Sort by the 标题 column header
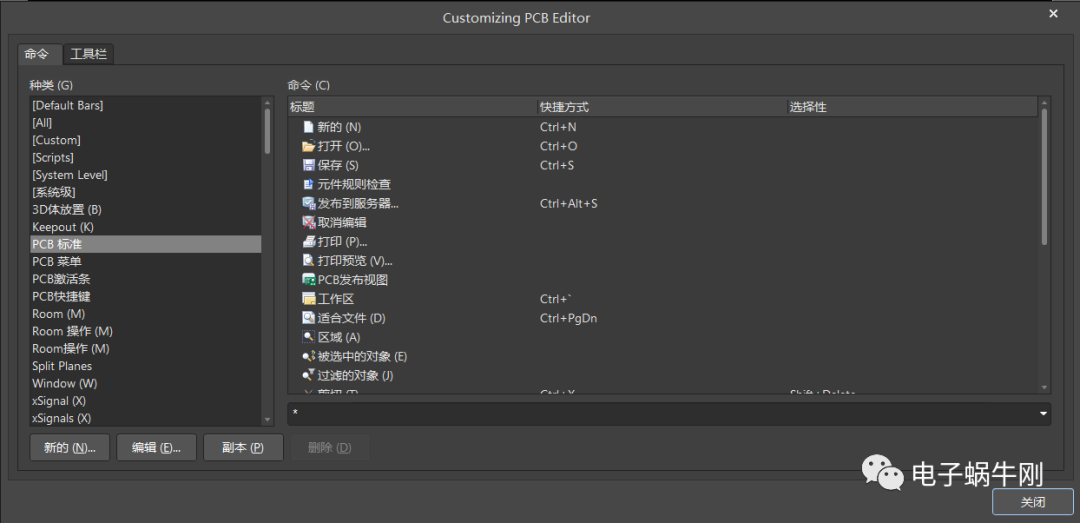 [413, 107]
